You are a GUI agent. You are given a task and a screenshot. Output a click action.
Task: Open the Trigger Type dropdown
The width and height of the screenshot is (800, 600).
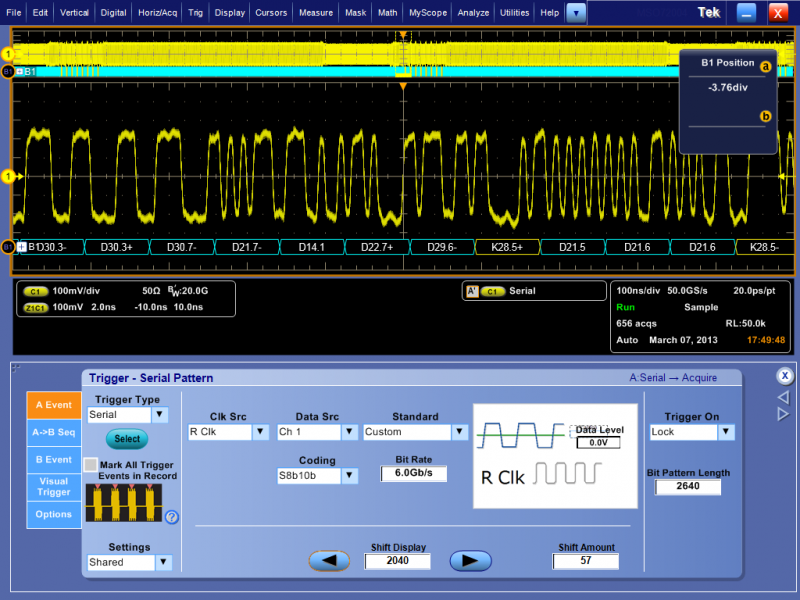(x=158, y=414)
